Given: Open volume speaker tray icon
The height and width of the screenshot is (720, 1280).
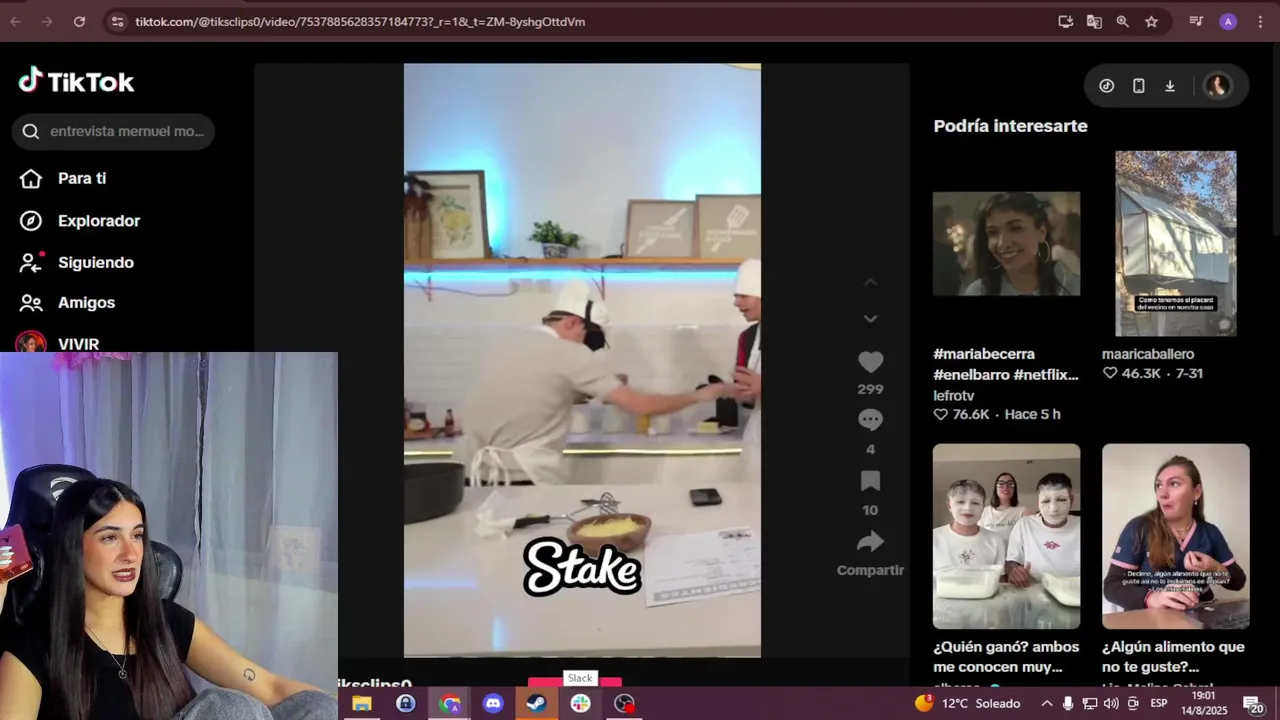Looking at the screenshot, I should (1111, 704).
